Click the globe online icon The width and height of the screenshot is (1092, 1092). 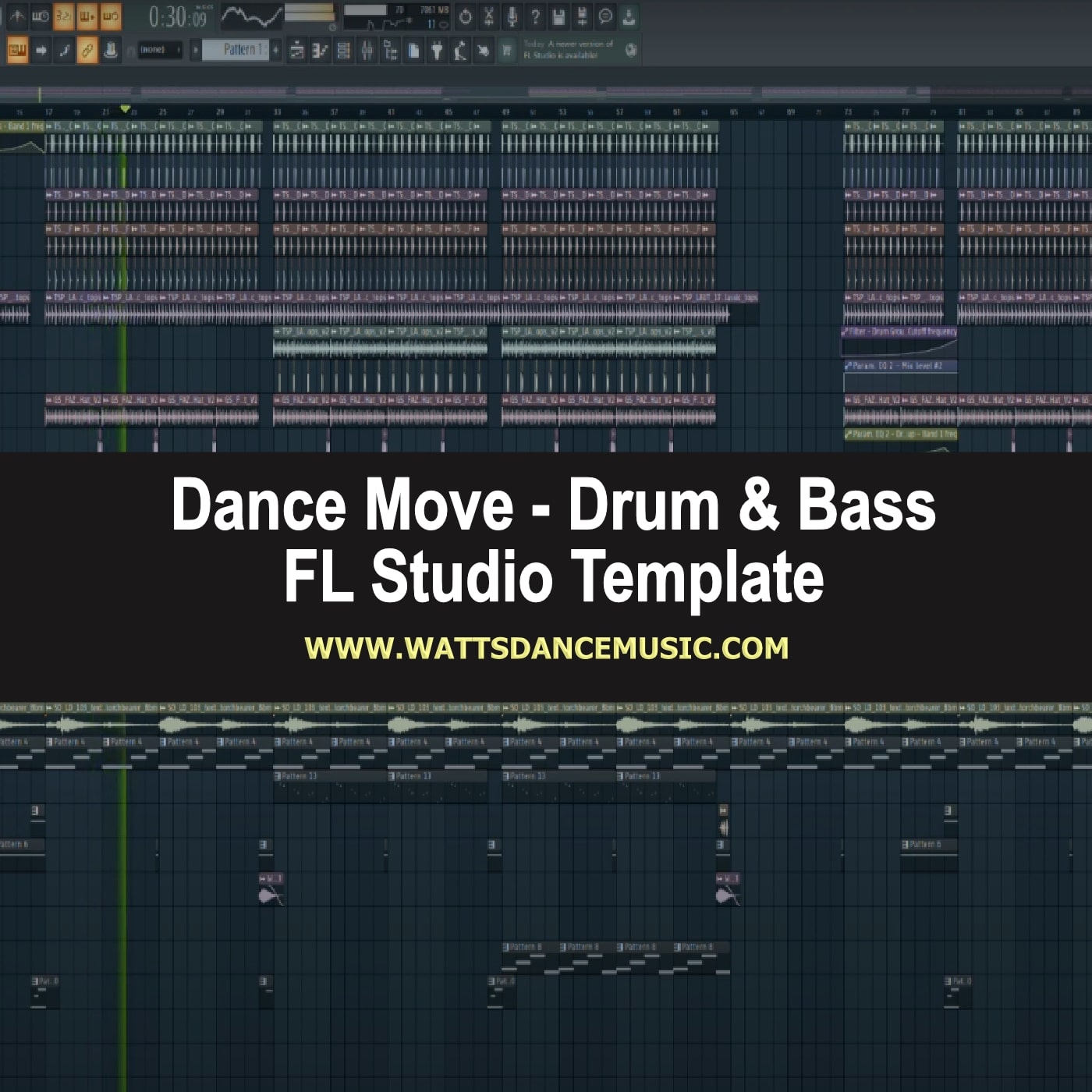coord(630,51)
